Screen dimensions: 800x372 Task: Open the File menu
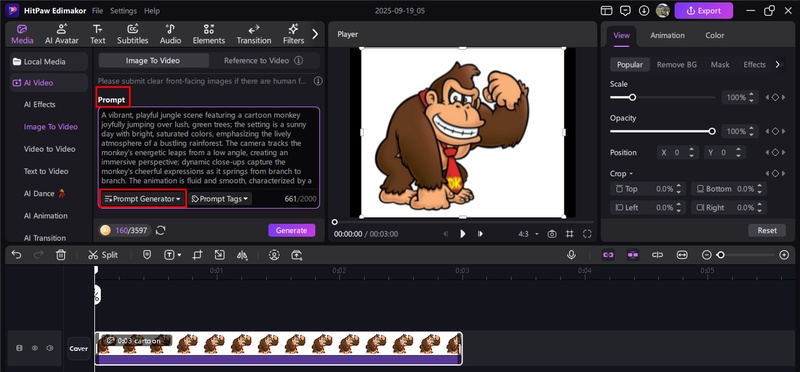tap(97, 10)
